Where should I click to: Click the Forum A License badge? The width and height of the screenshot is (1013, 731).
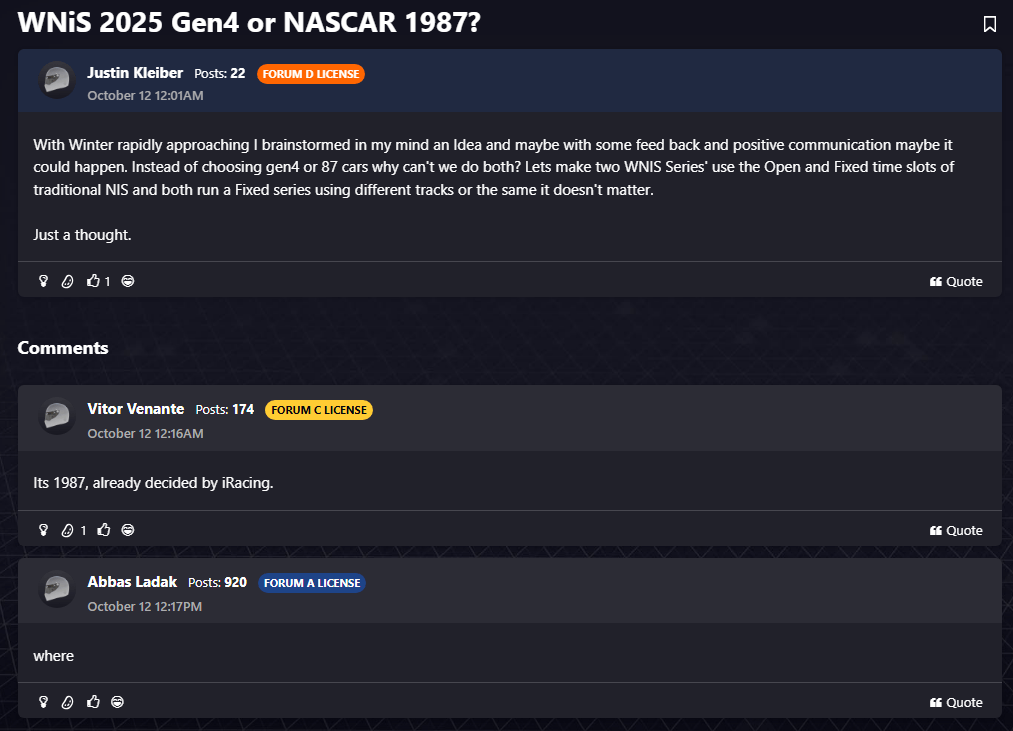pos(312,583)
